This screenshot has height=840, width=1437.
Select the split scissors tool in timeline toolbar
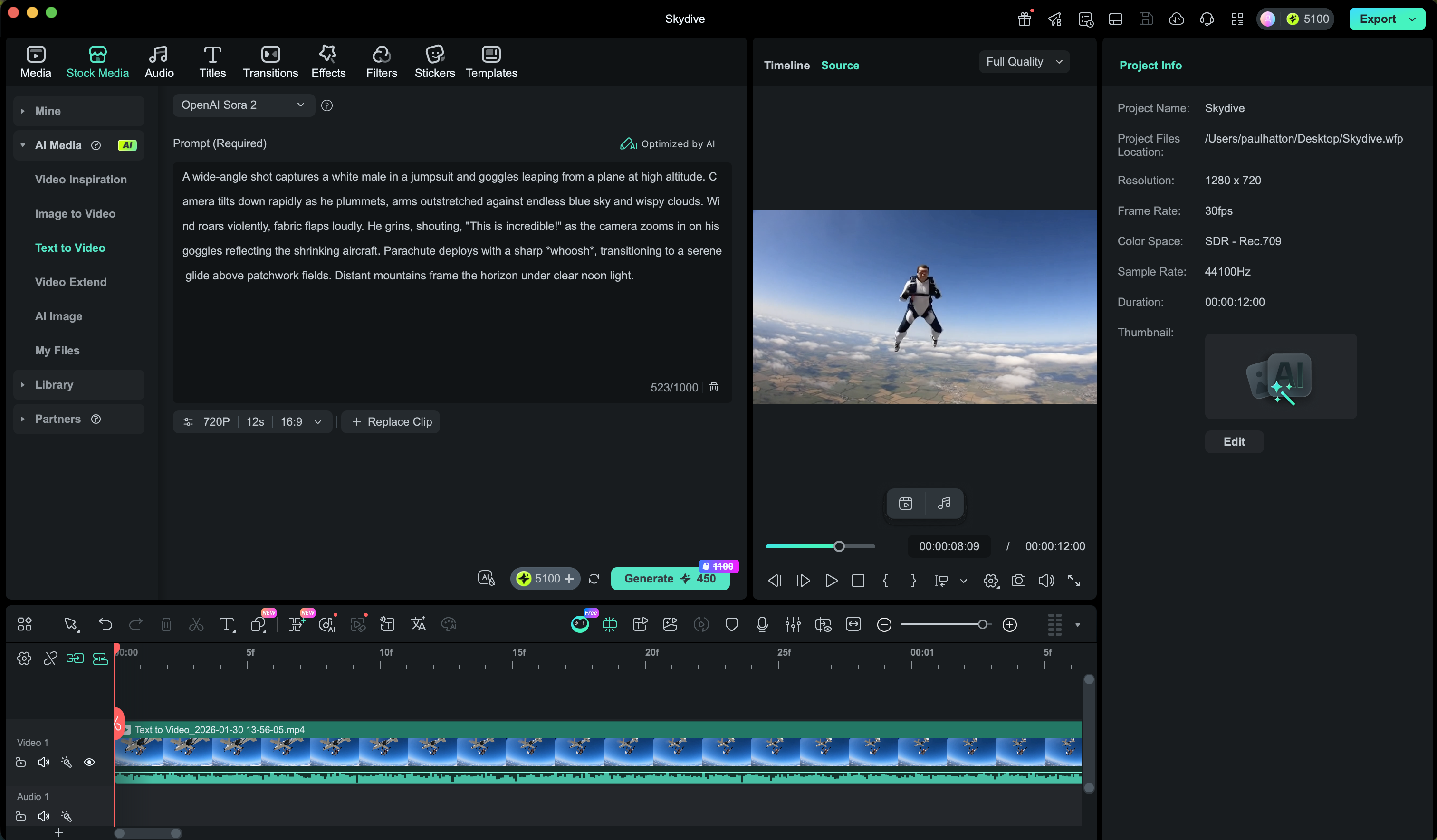196,624
